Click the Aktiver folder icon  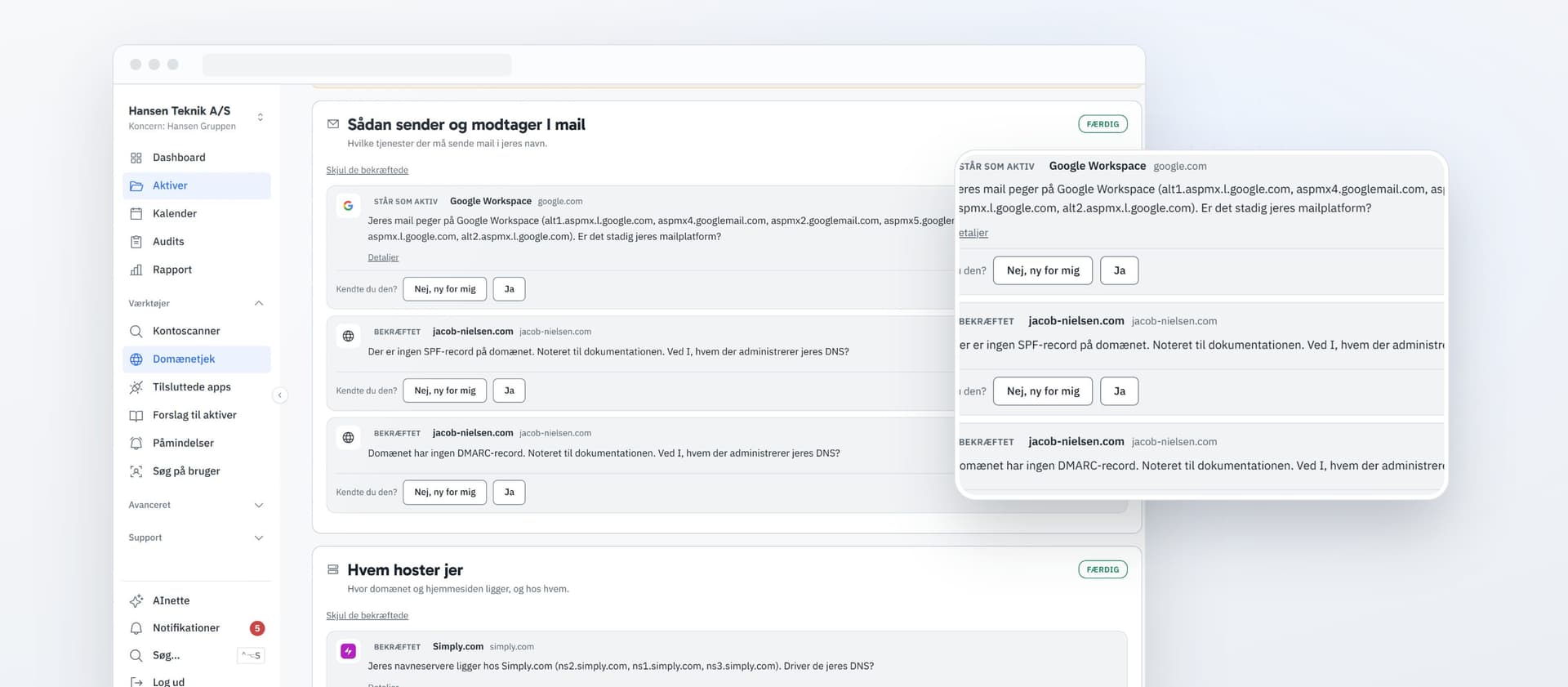coord(136,185)
